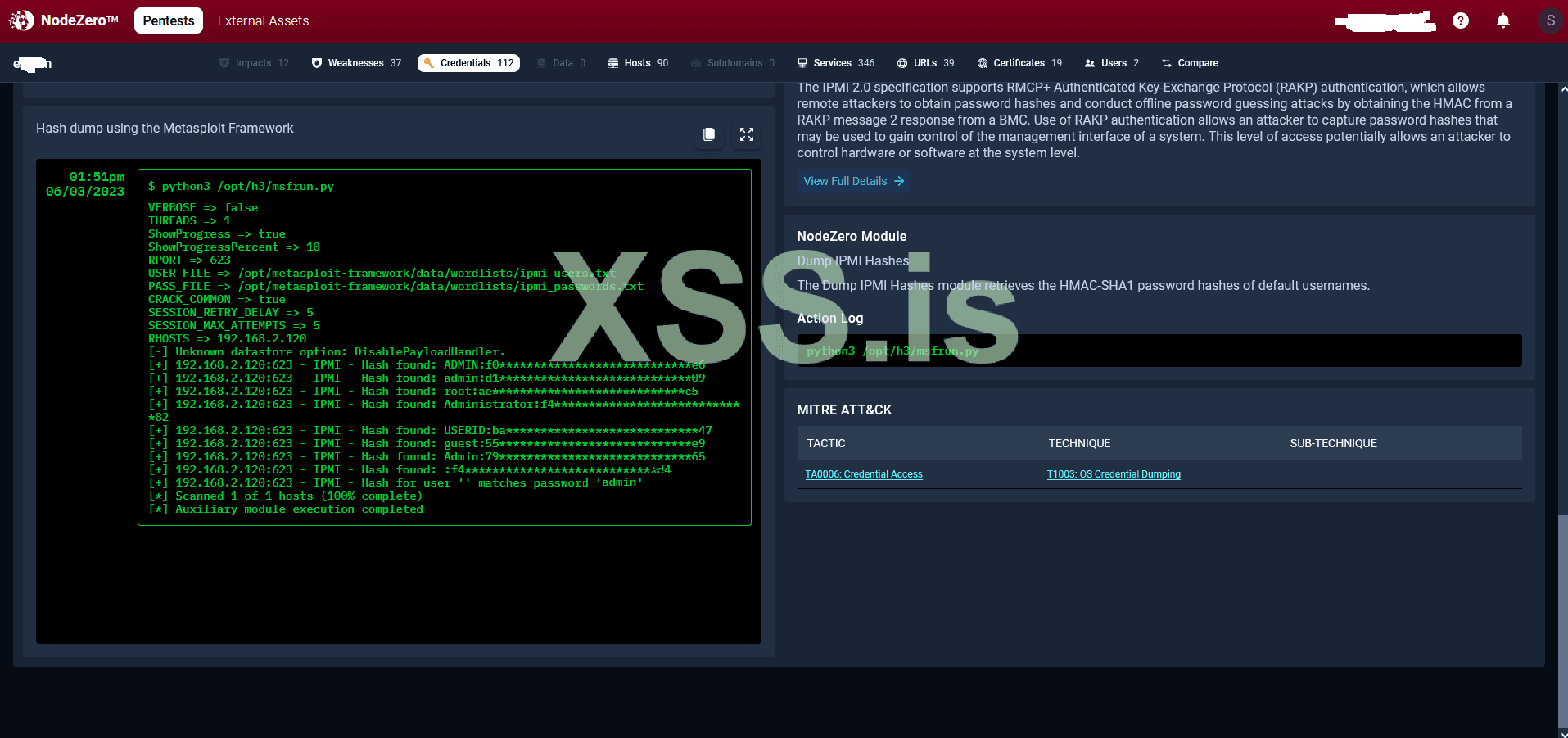
Task: Open the notifications bell
Action: point(1503,20)
